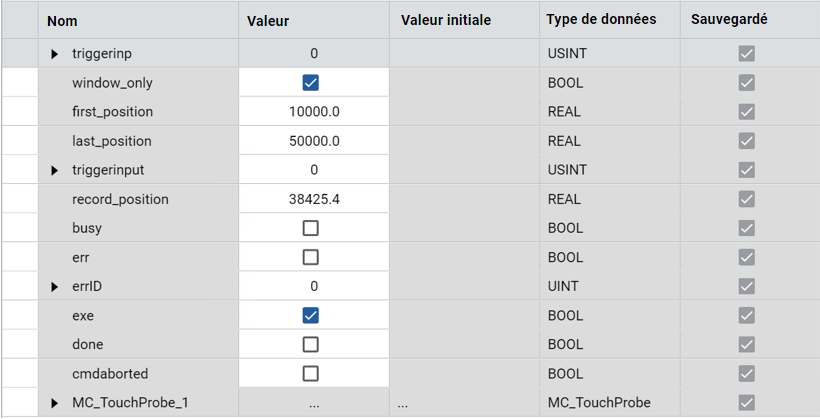
Task: Edit record_position value 38425.4
Action: pos(314,199)
